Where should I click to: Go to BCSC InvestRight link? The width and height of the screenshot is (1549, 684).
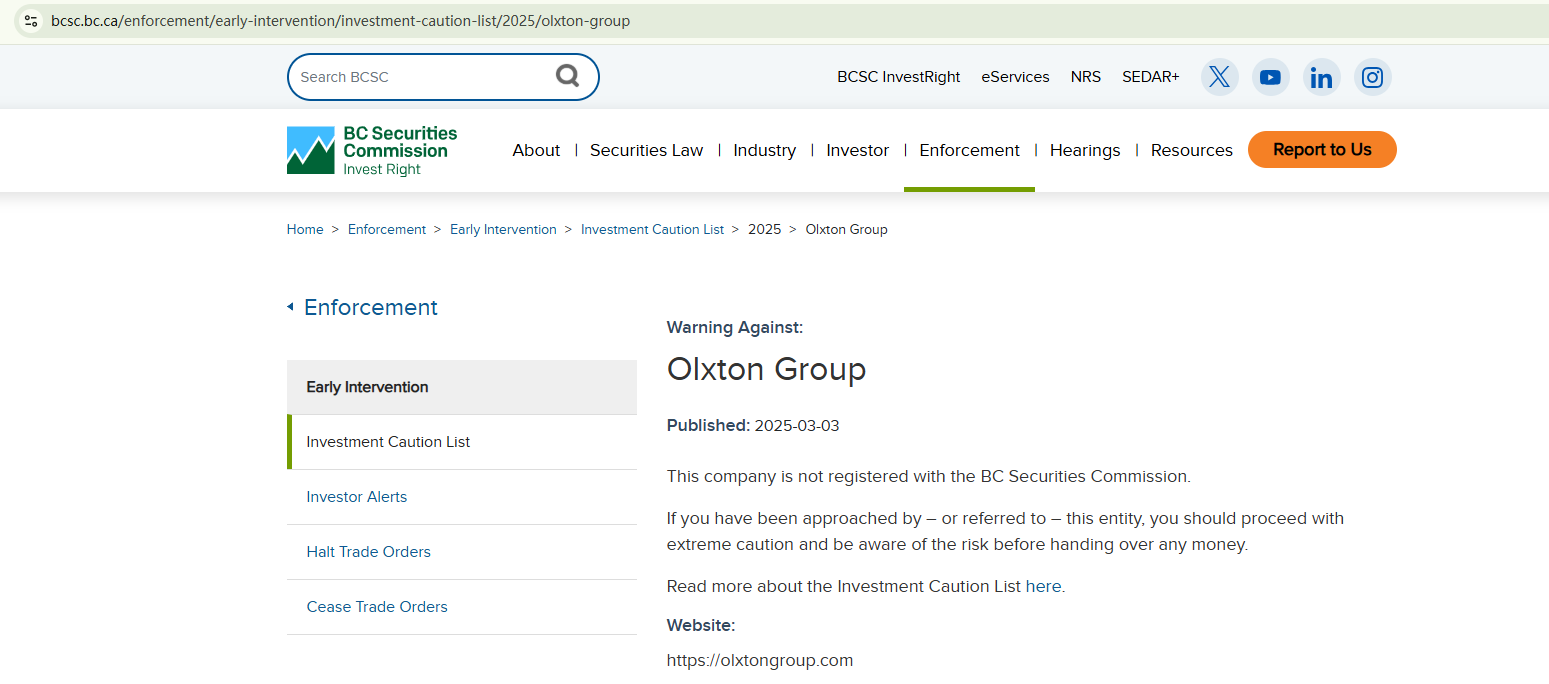click(898, 77)
